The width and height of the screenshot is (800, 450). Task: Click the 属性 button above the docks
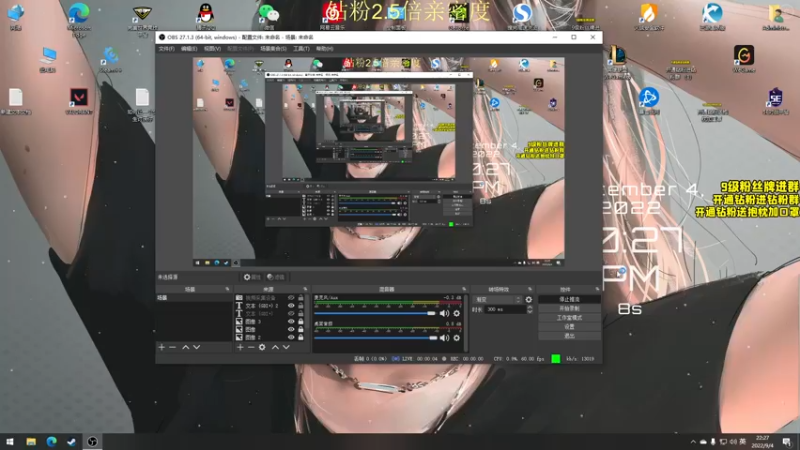252,277
